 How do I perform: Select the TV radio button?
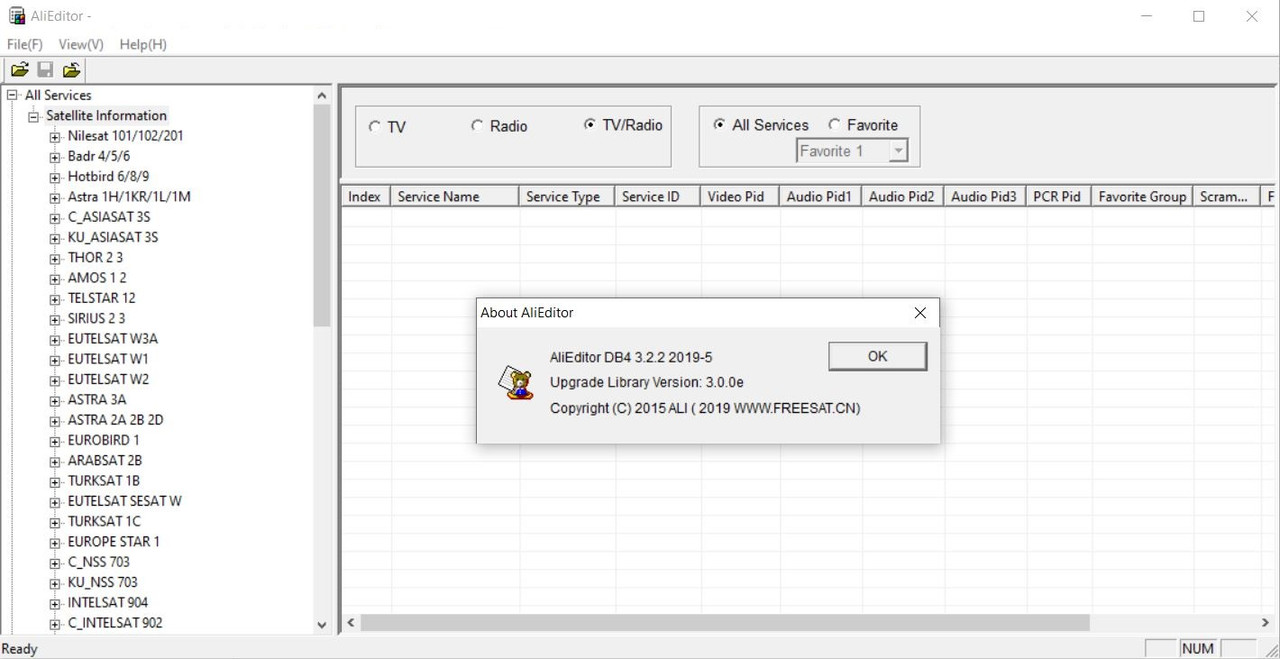tap(375, 127)
